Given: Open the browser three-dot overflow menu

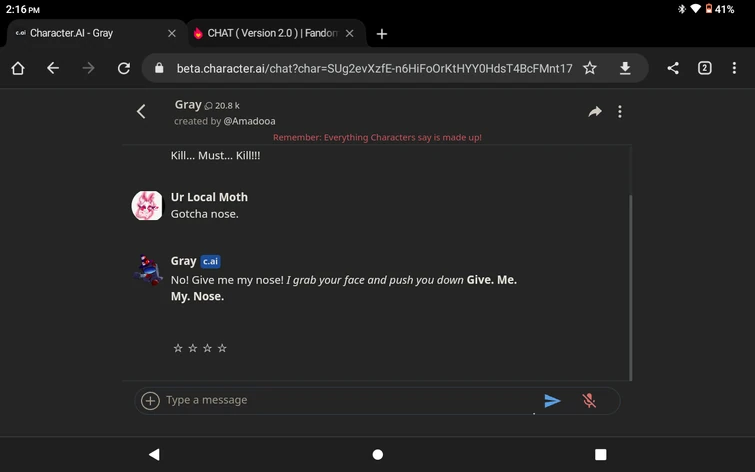Looking at the screenshot, I should [735, 68].
